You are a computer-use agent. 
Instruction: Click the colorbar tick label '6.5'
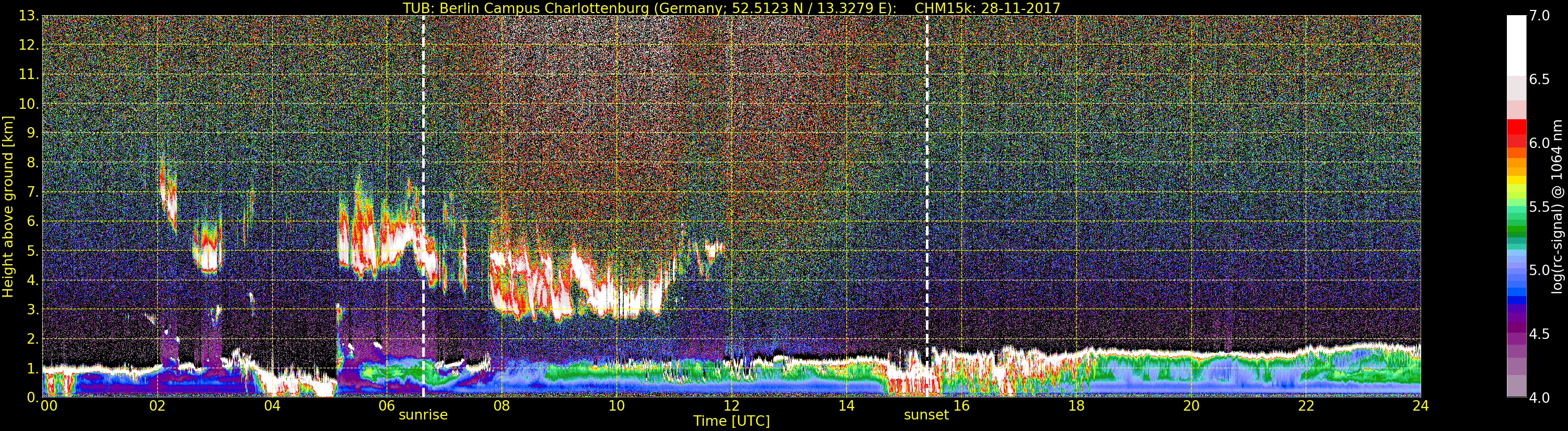(x=1539, y=80)
